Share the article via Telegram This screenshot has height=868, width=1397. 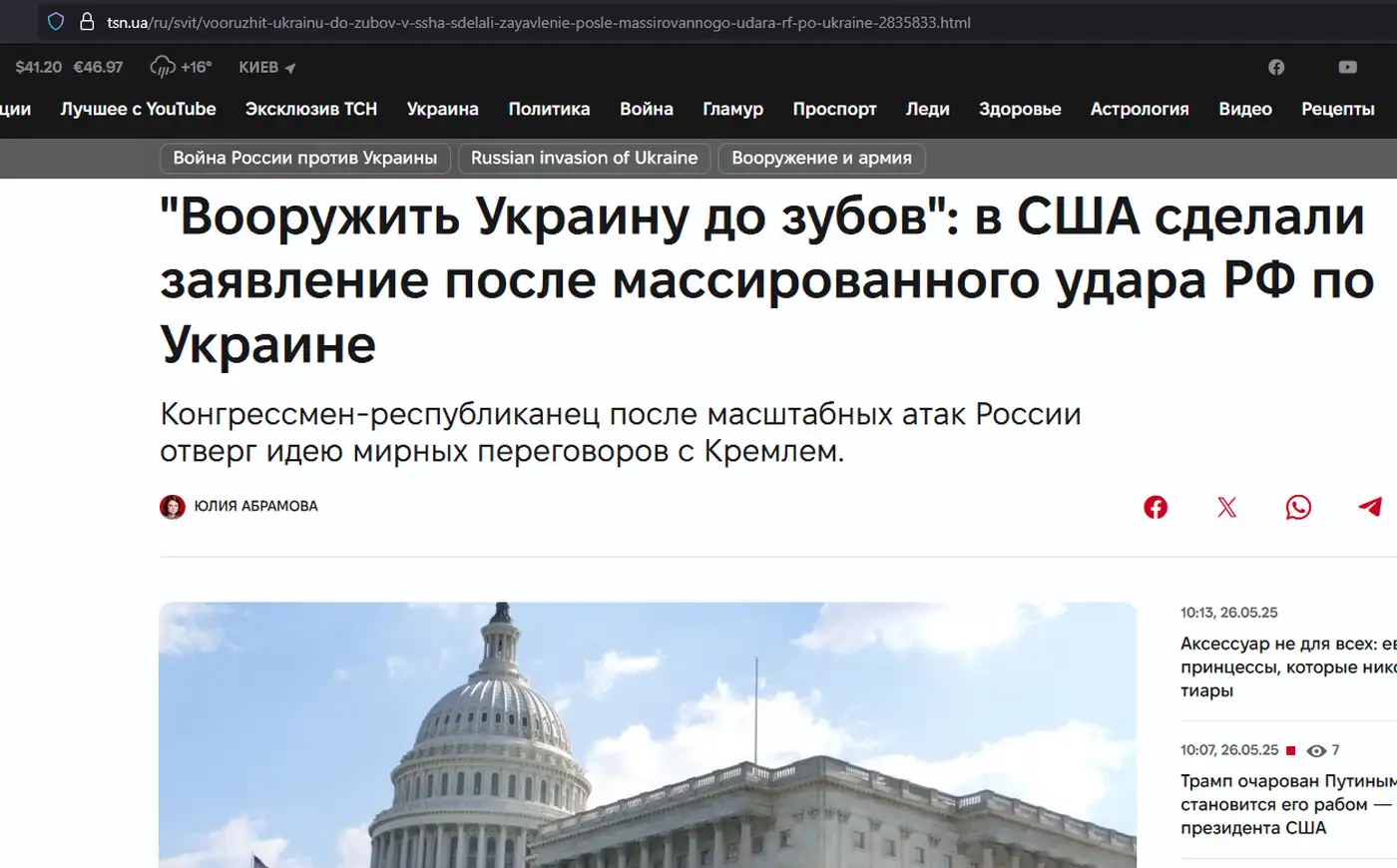point(1368,508)
